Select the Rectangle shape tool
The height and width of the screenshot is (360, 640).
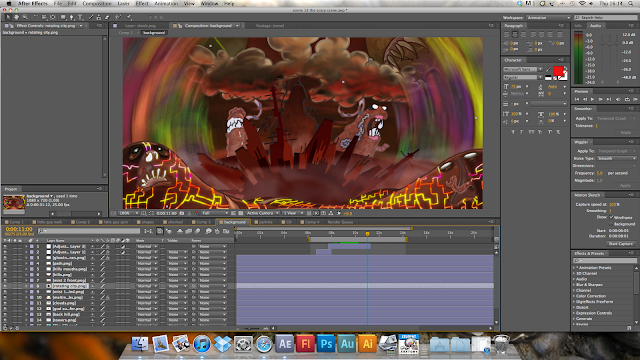63,17
